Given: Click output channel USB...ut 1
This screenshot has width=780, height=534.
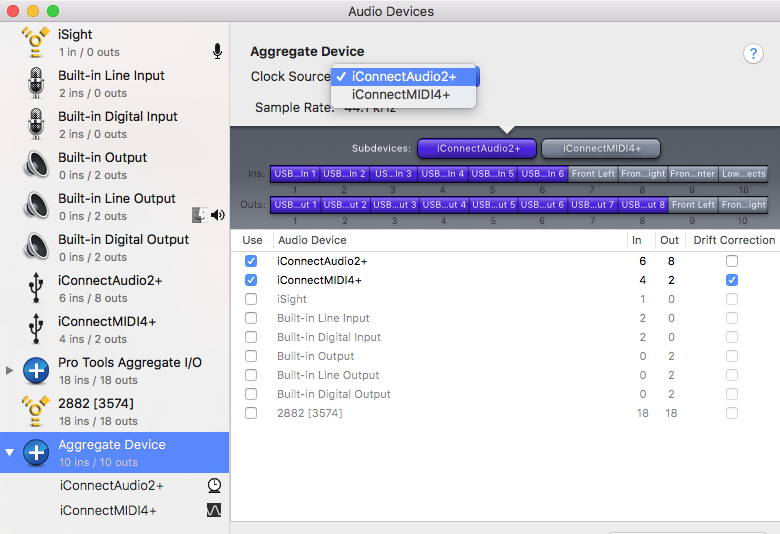Looking at the screenshot, I should 295,205.
